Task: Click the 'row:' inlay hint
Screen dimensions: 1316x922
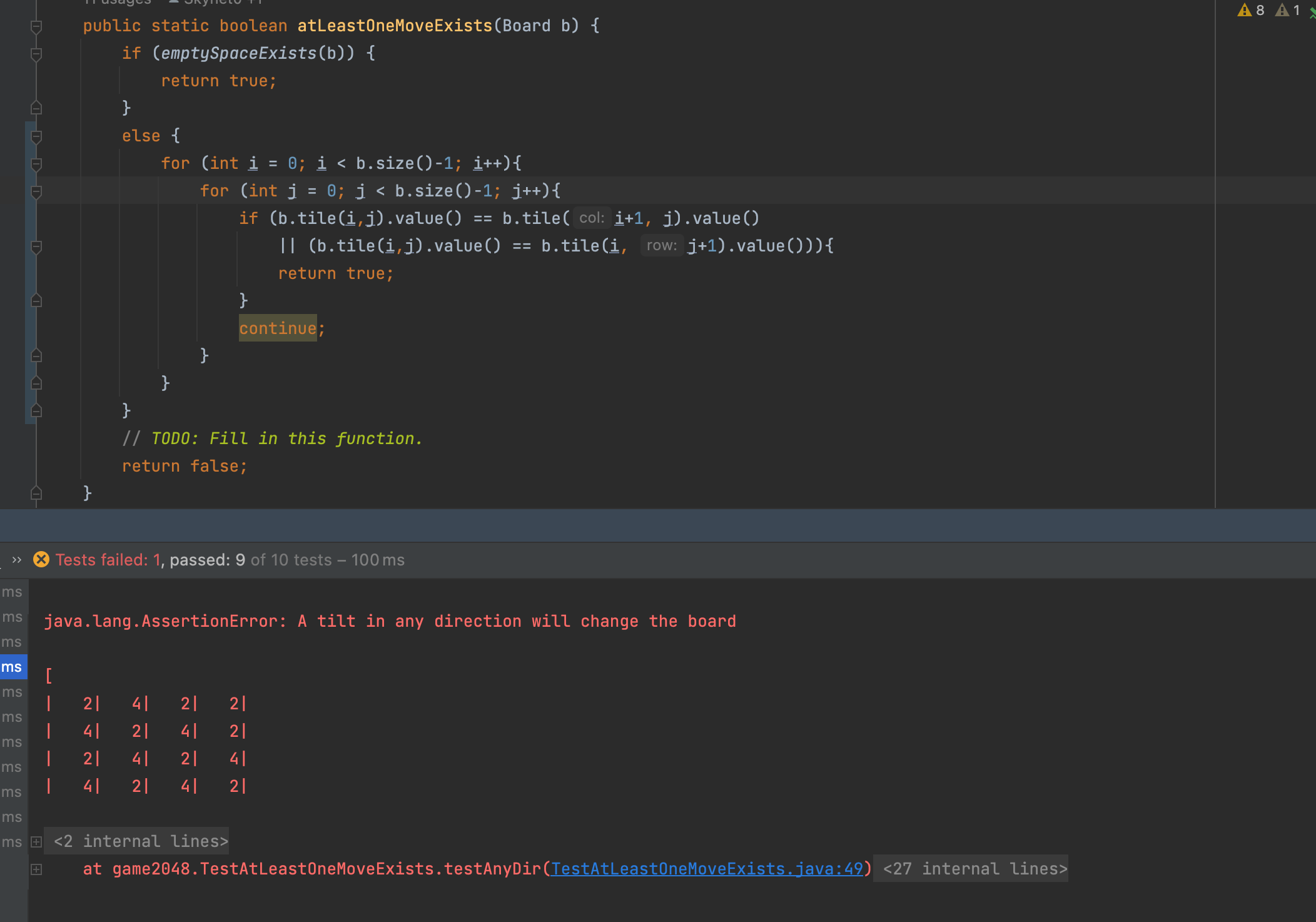Action: click(661, 246)
